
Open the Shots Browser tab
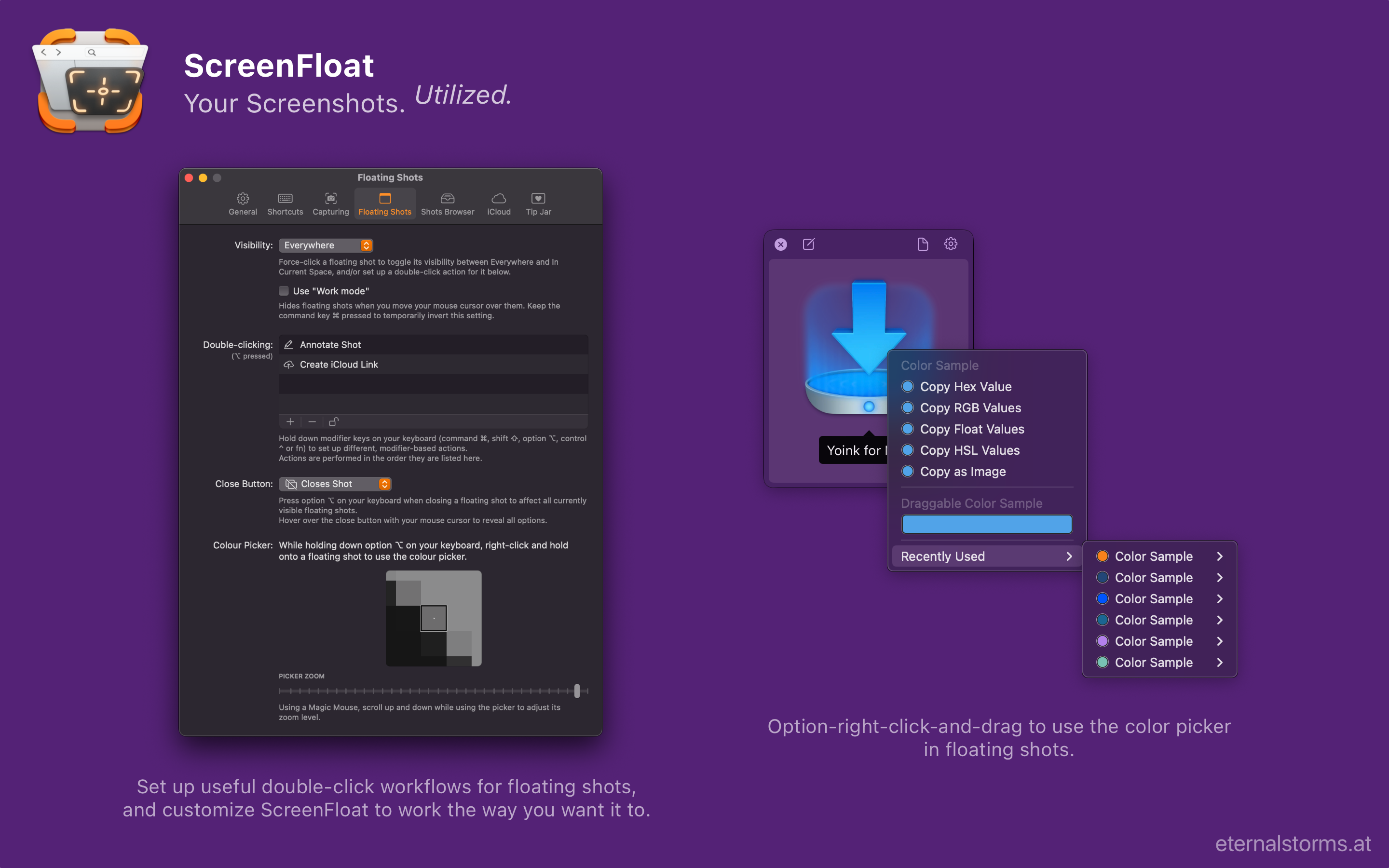448,204
